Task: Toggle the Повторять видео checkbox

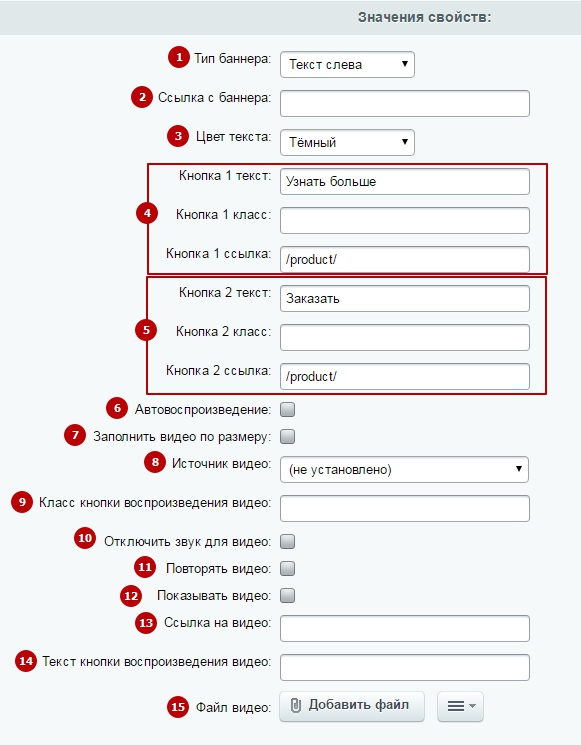Action: [287, 569]
